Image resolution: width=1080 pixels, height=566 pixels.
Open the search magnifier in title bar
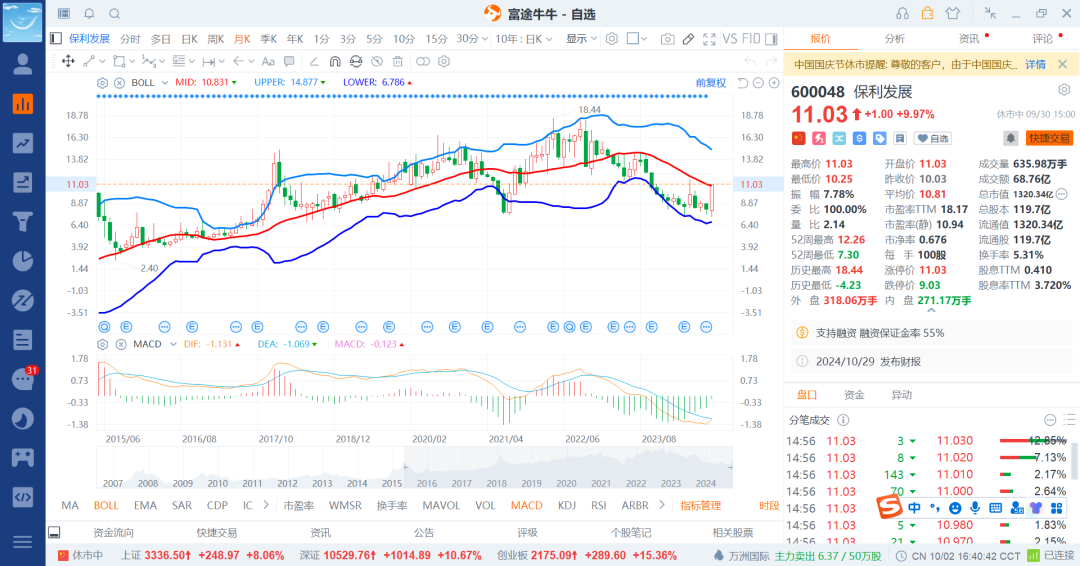pyautogui.click(x=114, y=13)
